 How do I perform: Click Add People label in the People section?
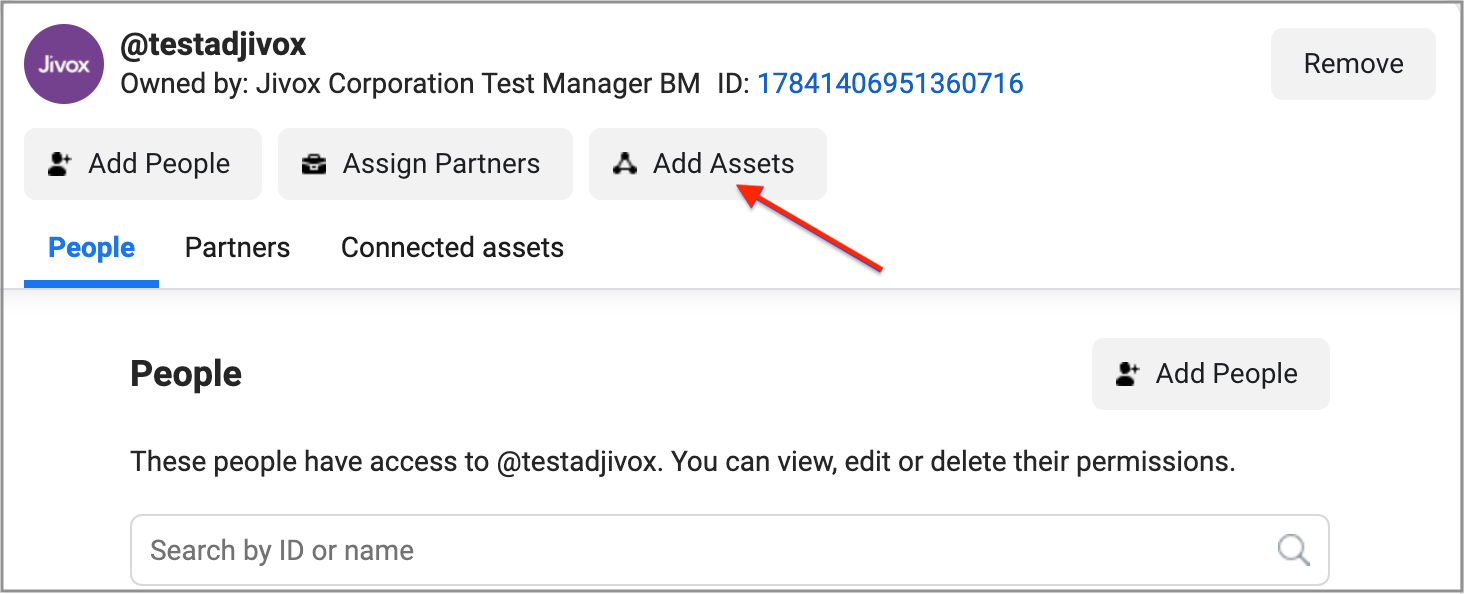1226,374
